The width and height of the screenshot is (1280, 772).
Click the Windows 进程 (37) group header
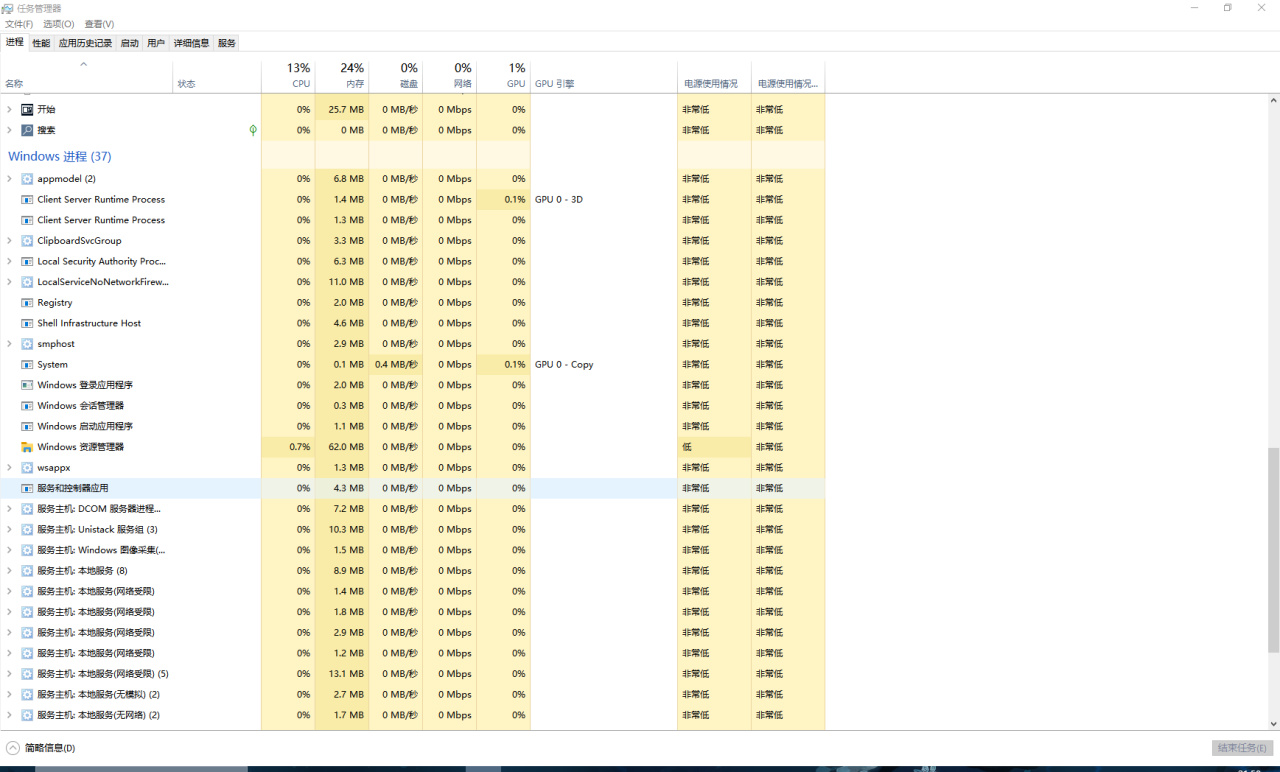(60, 156)
